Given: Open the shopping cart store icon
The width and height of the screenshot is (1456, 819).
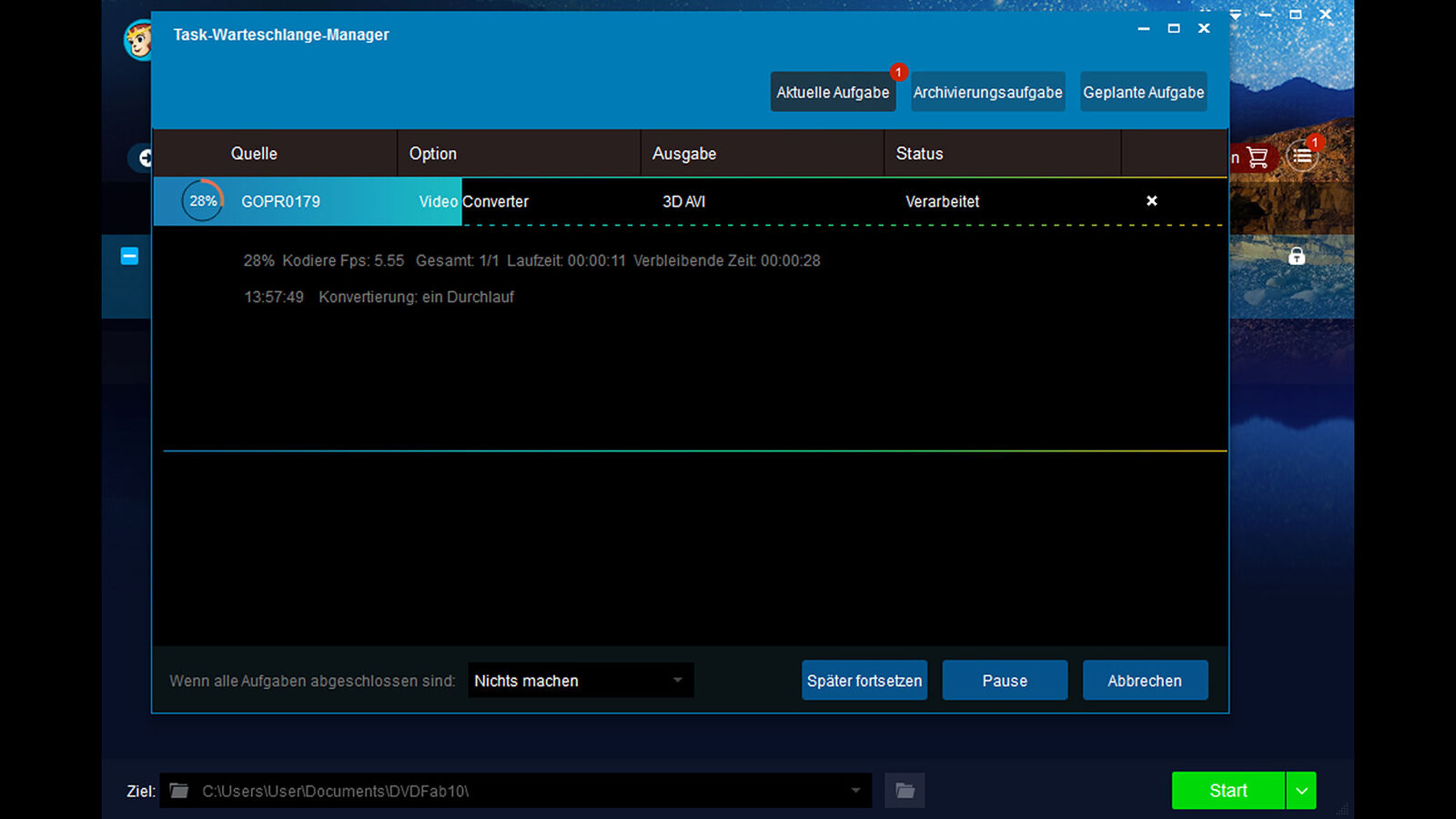Looking at the screenshot, I should (1259, 157).
